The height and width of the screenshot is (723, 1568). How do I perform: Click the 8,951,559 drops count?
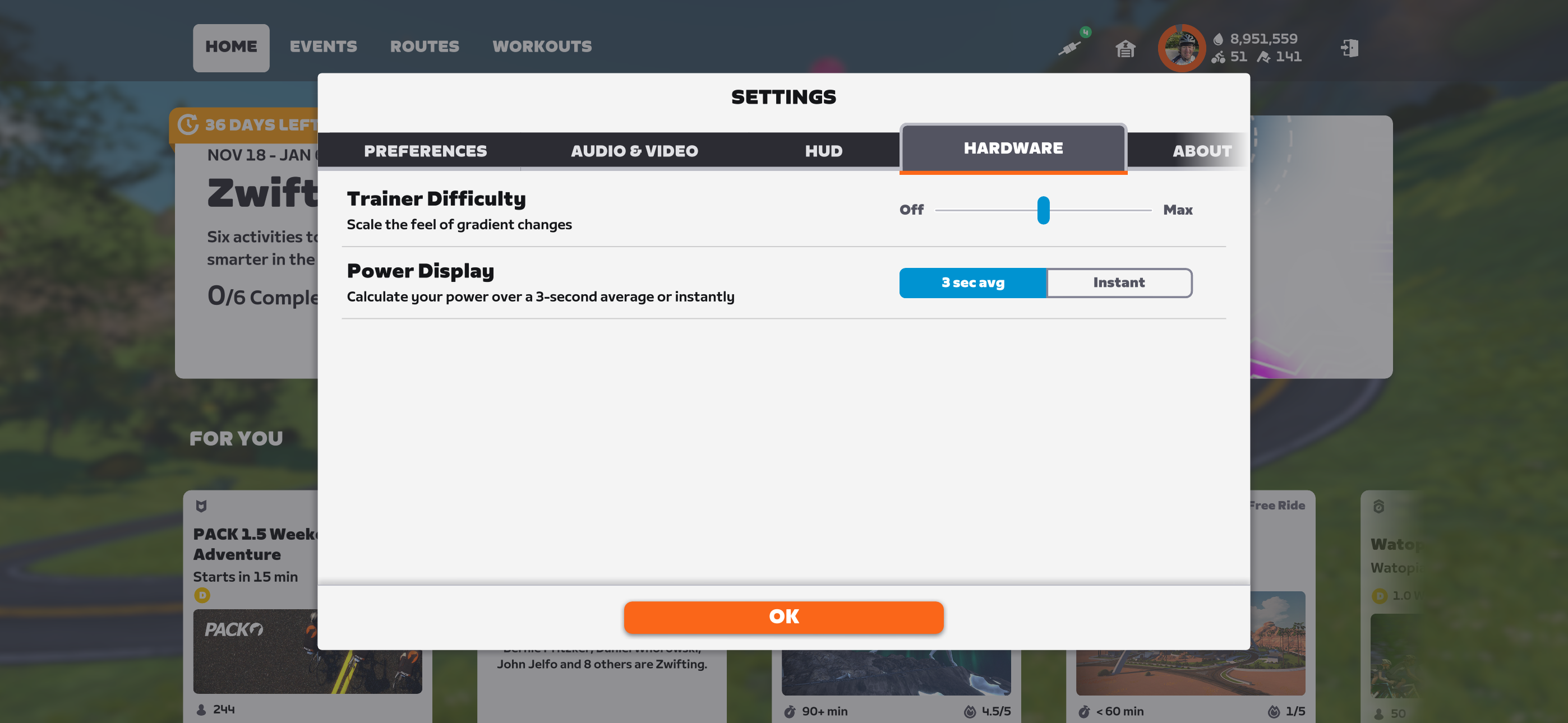(1263, 39)
